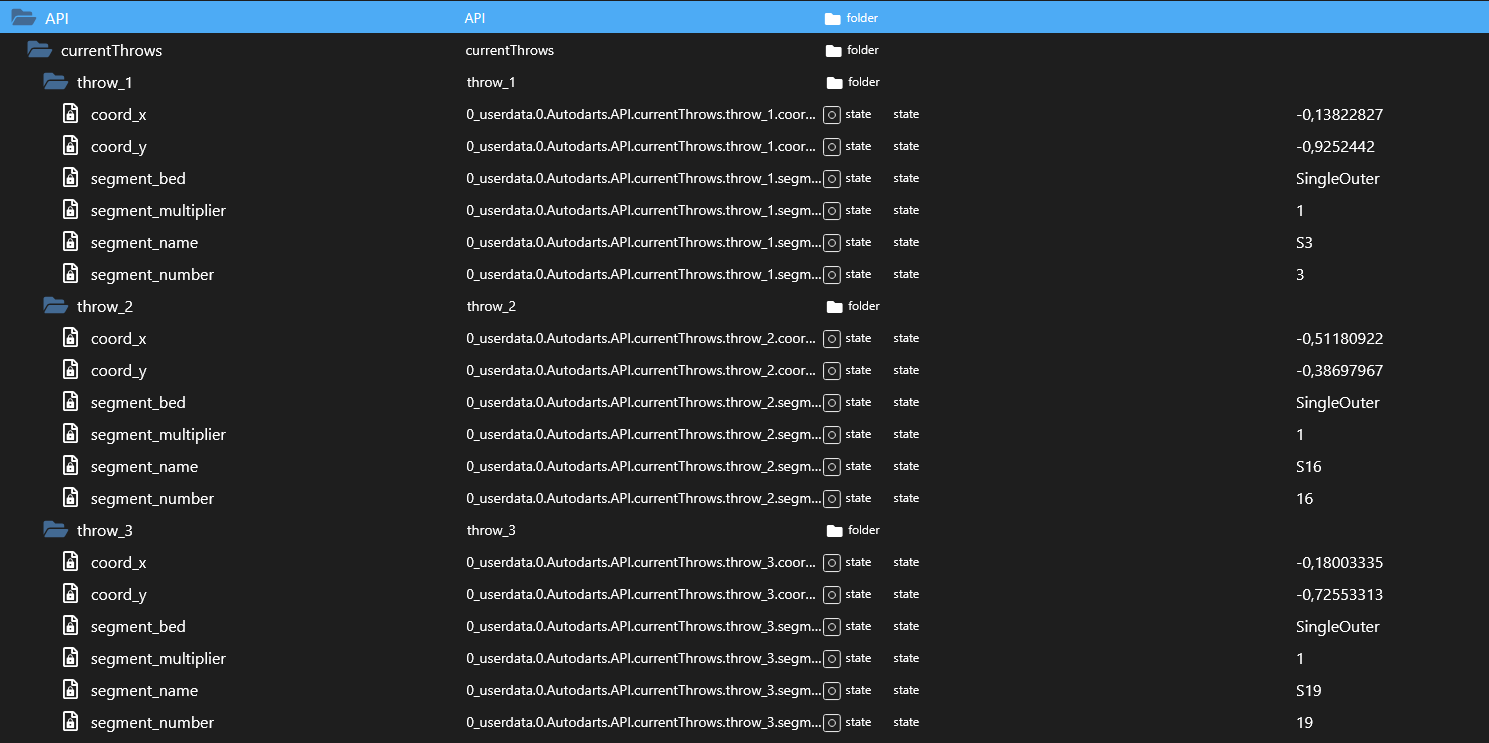The height and width of the screenshot is (743, 1489).
Task: Select the segment_bed tree label under throw_3
Action: [138, 626]
